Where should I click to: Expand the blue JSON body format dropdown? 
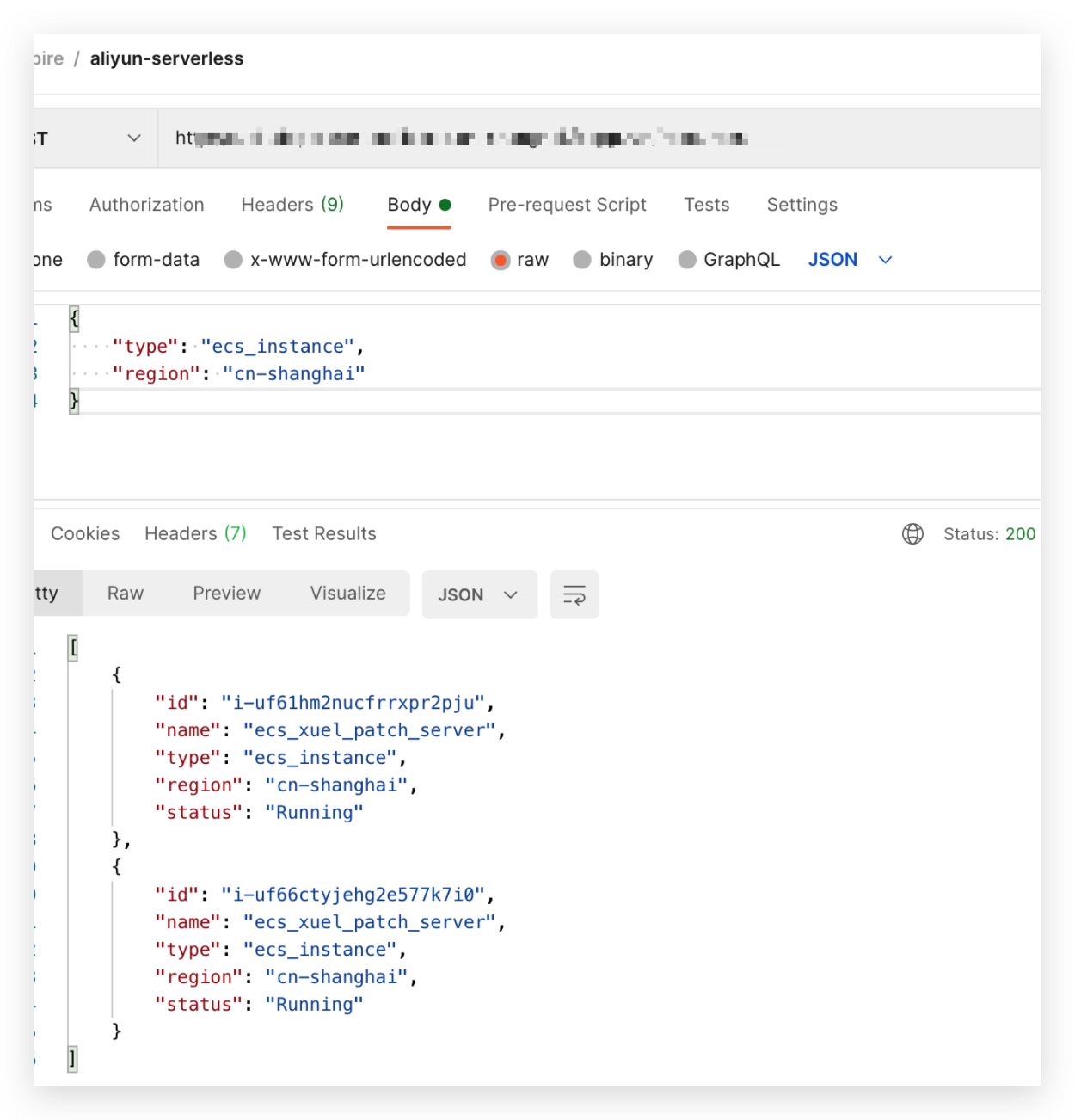[885, 260]
